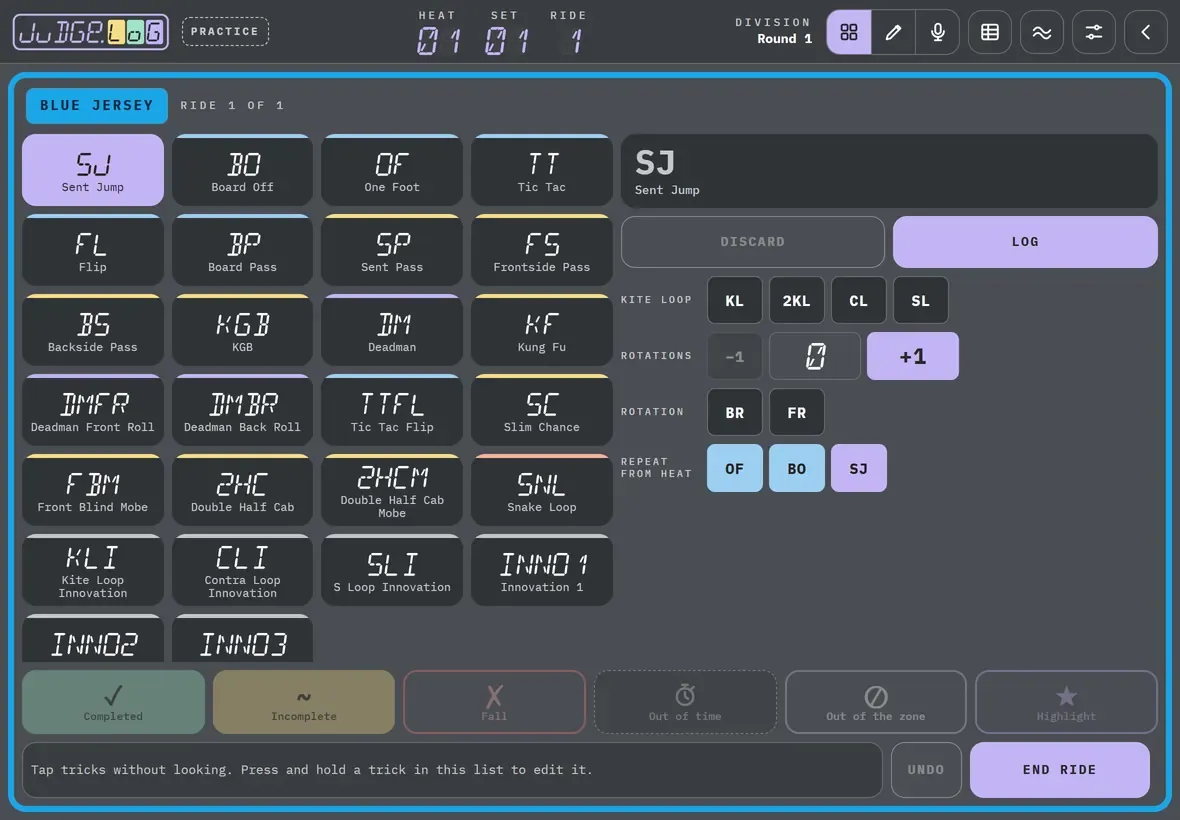This screenshot has width=1180, height=820.
Task: Select the Blue Jersey rider tab
Action: pos(96,105)
